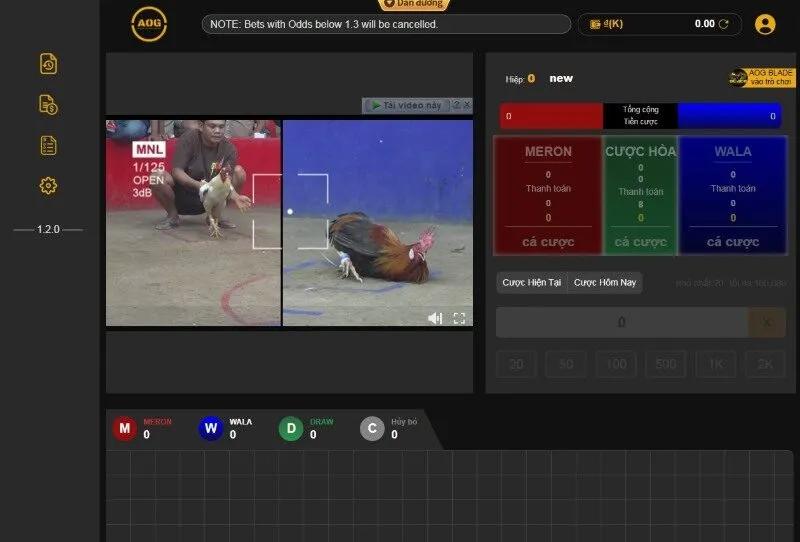Clear the bet amount with X button
800x542 pixels.
point(767,322)
